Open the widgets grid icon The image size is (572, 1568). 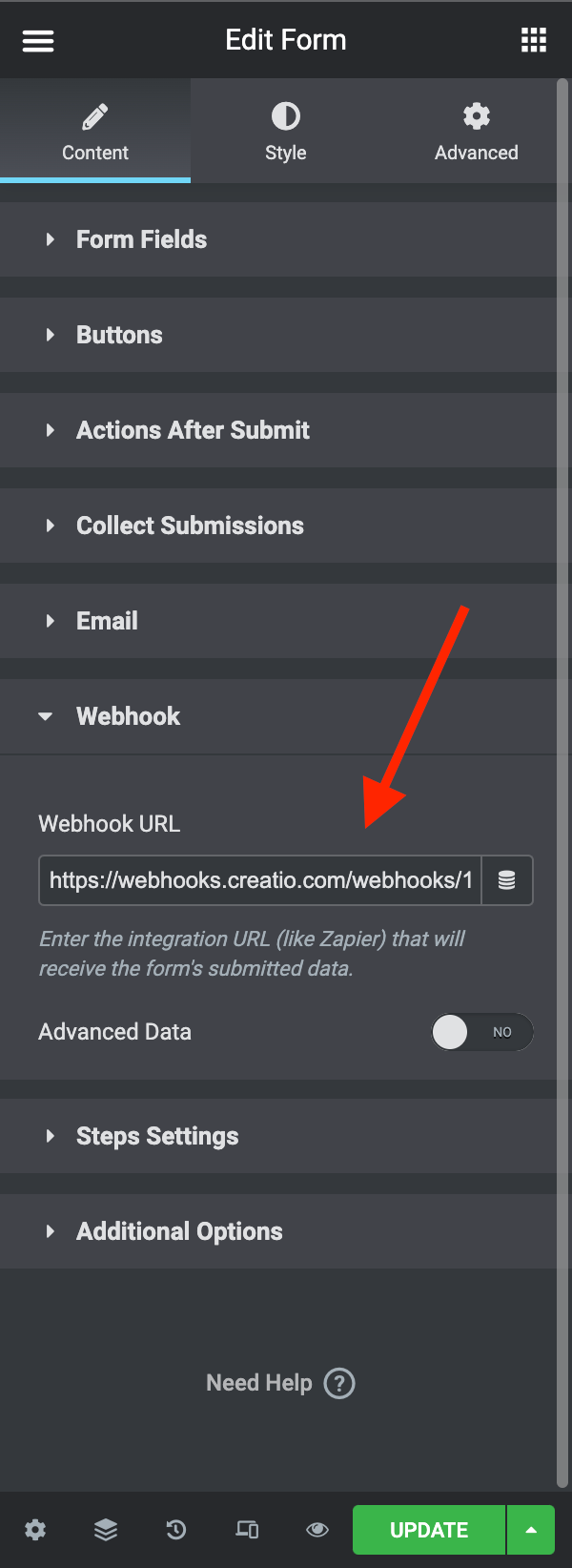click(x=534, y=40)
